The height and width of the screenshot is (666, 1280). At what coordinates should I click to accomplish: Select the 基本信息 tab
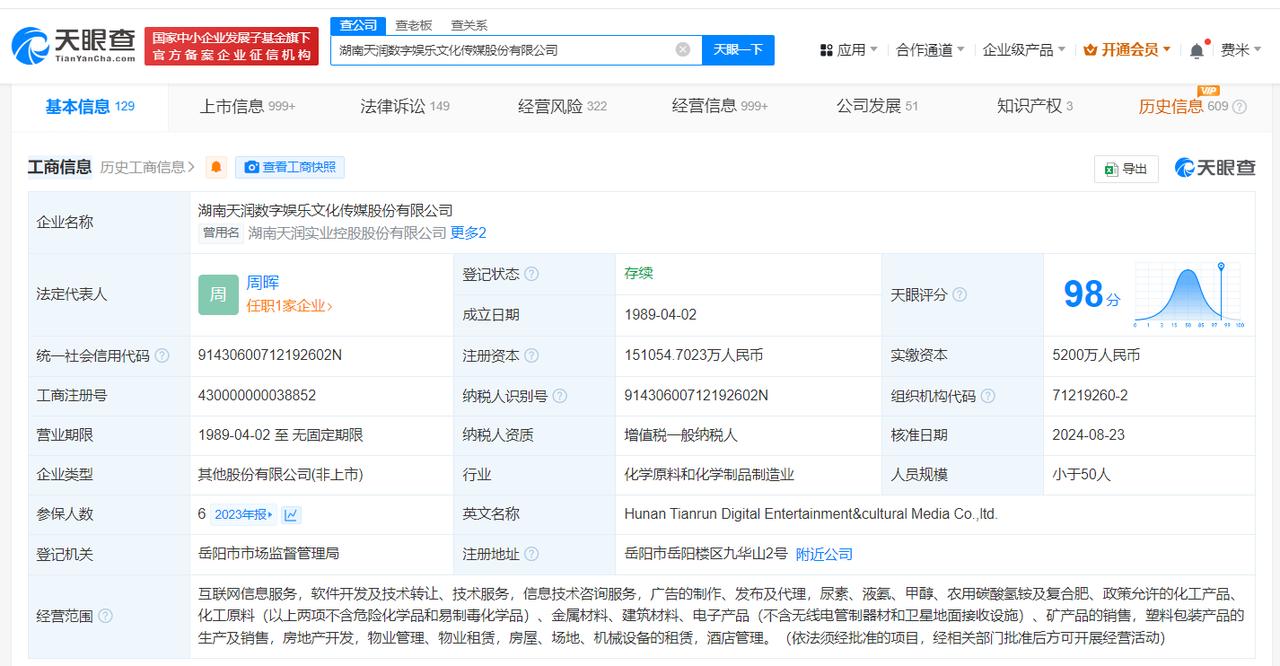(x=90, y=106)
